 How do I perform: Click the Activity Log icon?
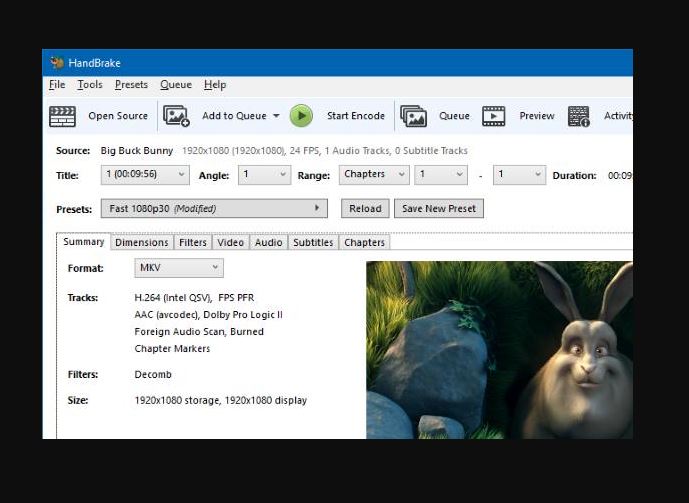tap(578, 116)
